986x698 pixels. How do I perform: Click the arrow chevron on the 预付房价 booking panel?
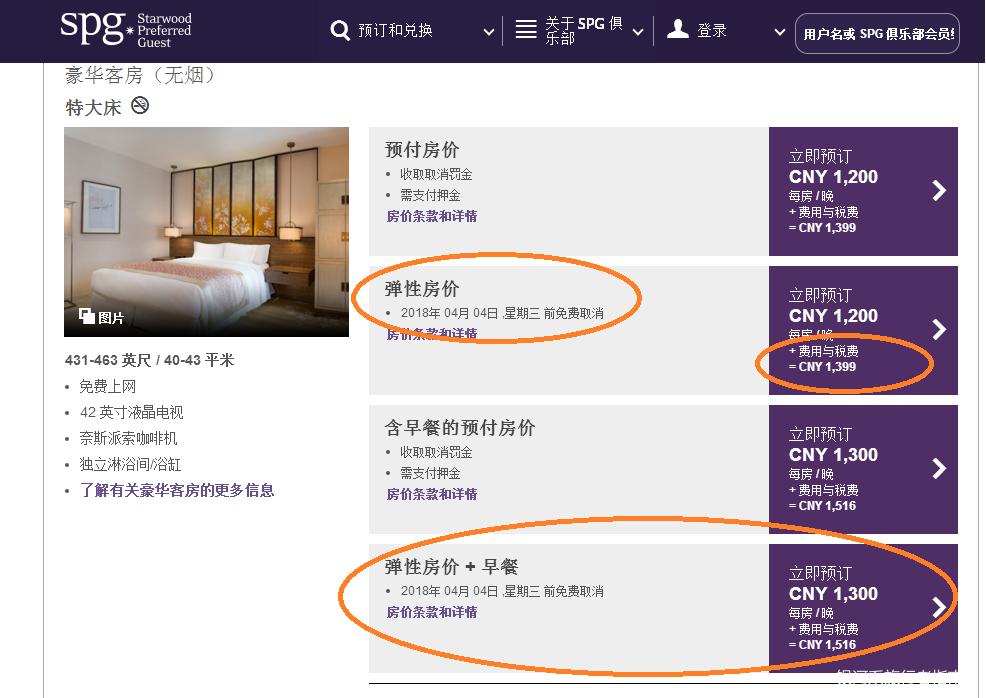coord(938,191)
